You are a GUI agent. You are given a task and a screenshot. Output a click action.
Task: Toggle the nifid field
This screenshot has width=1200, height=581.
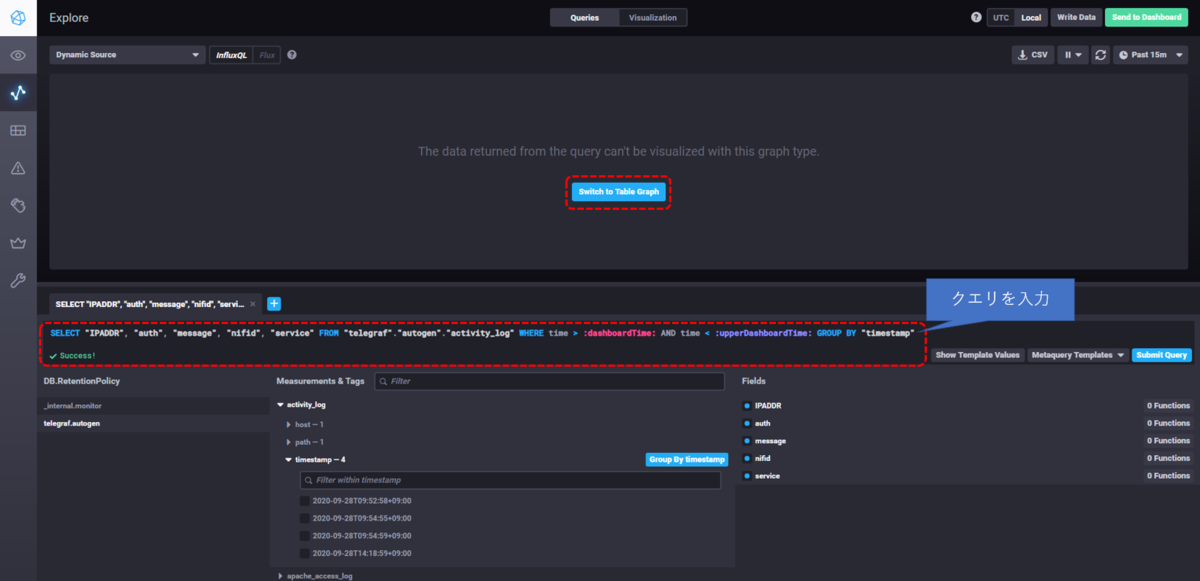(762, 458)
